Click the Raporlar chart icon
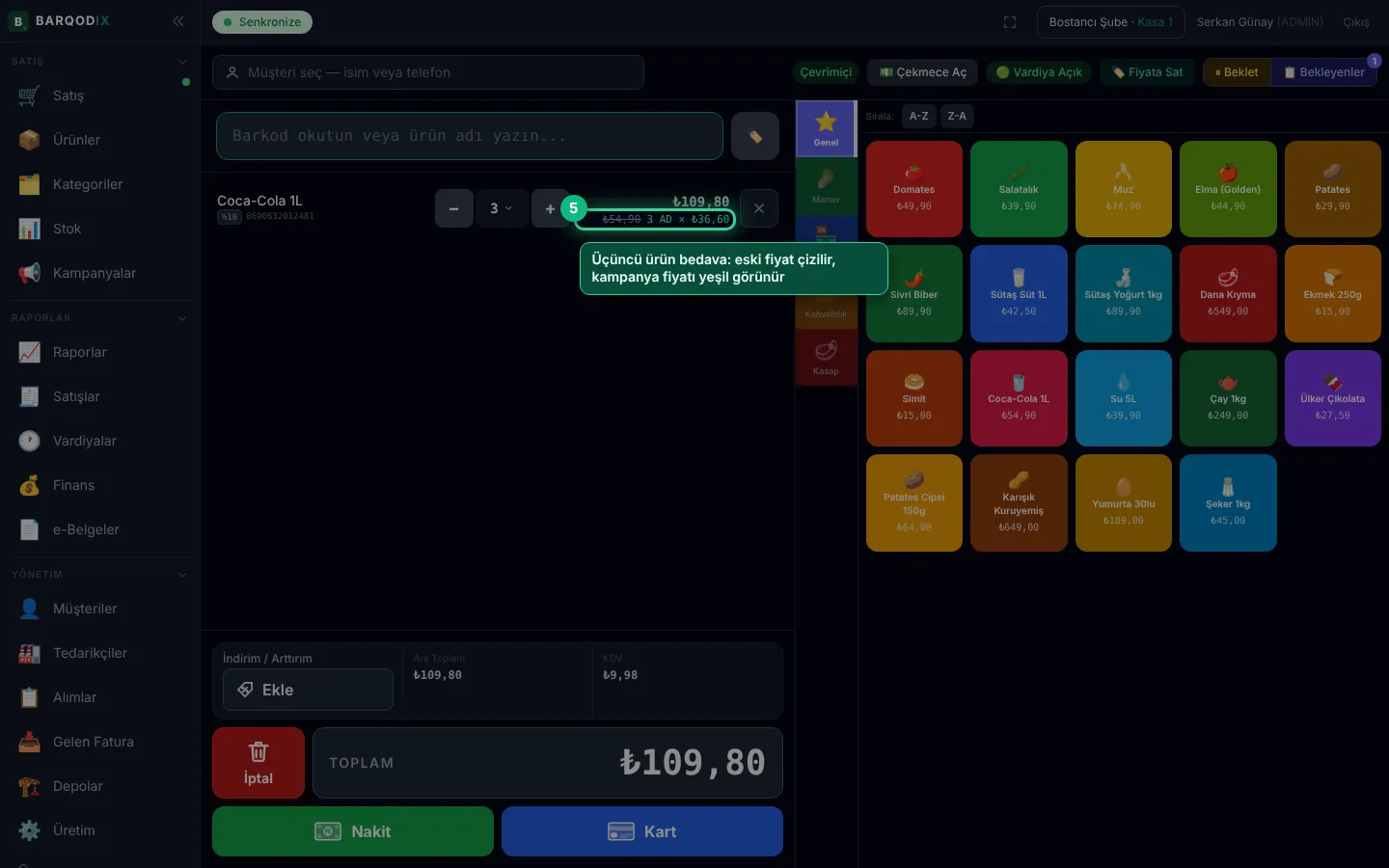Viewport: 1389px width, 868px height. point(30,352)
